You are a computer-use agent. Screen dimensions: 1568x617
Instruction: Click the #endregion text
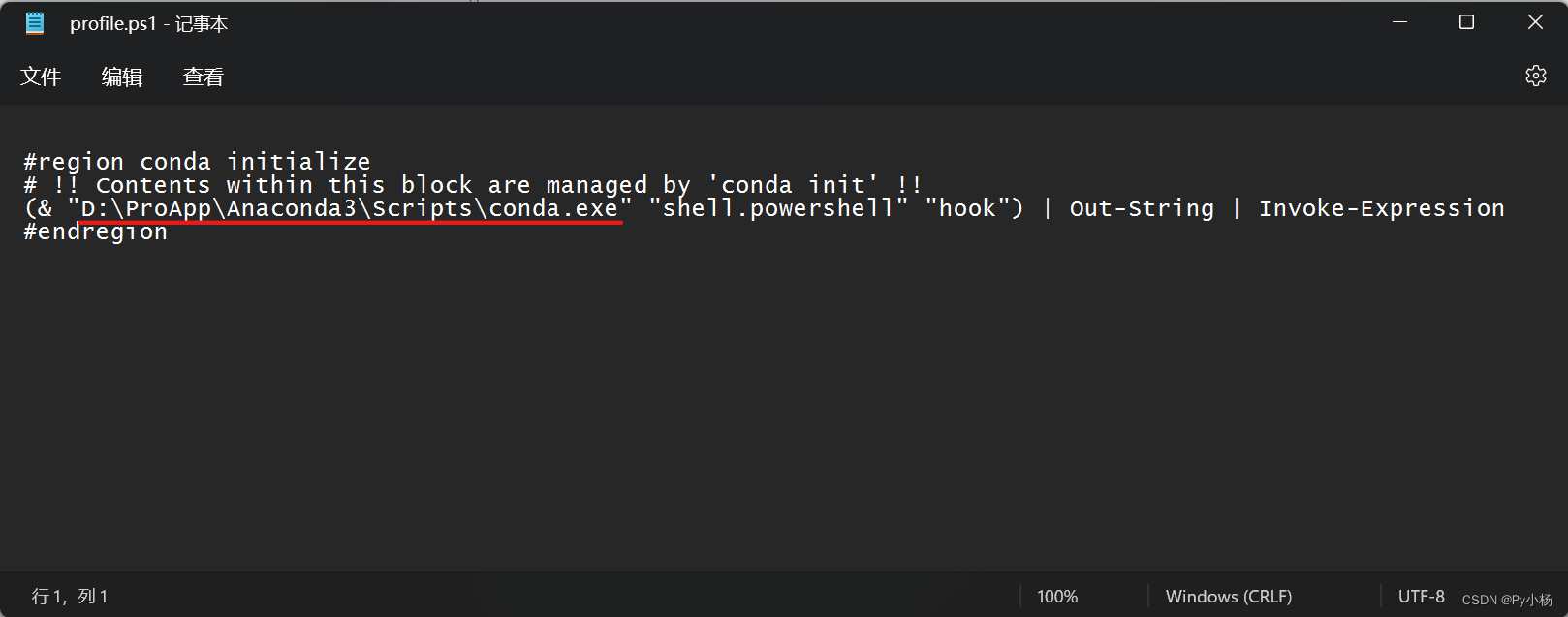[94, 231]
